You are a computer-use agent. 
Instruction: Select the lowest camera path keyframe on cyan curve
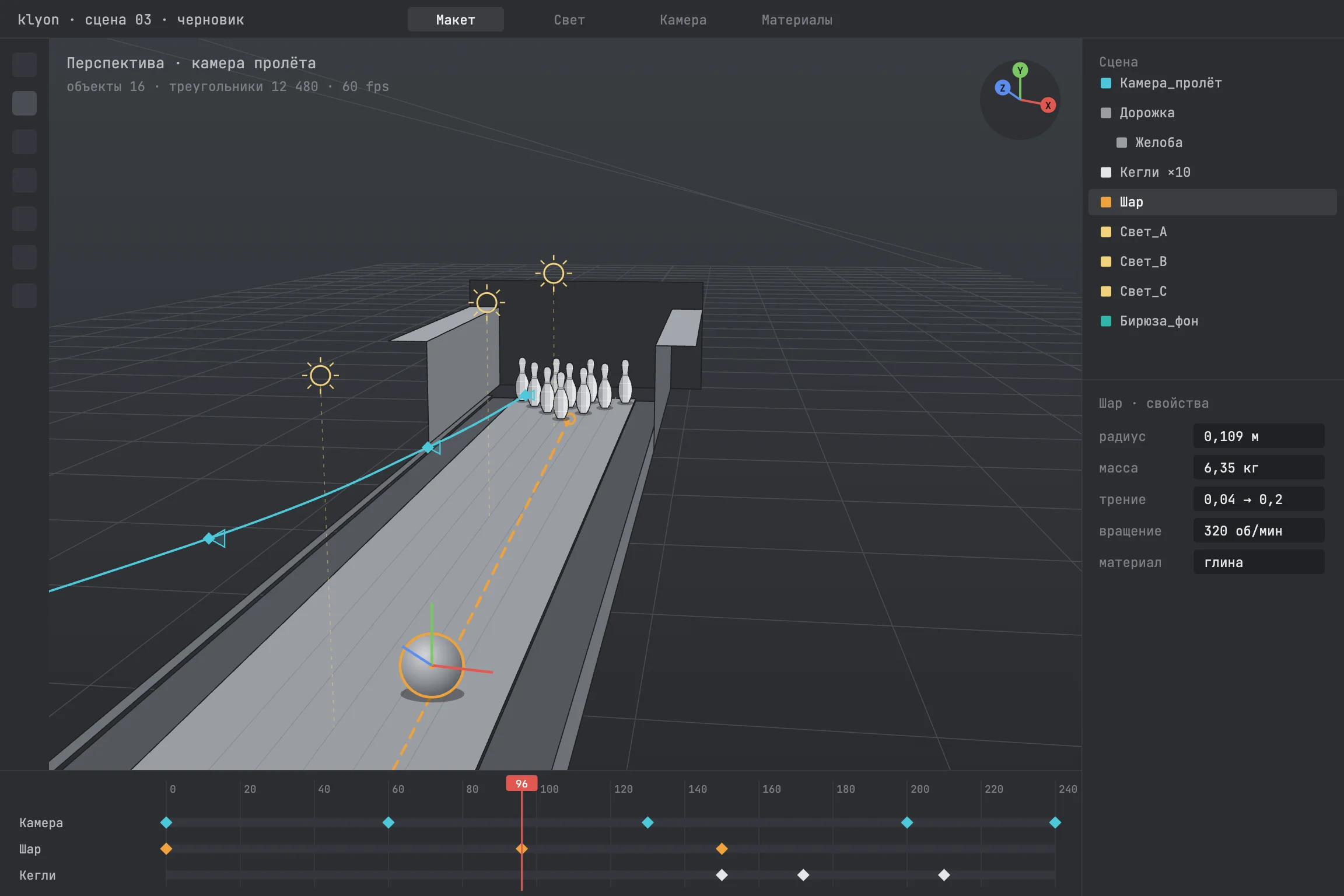click(208, 538)
